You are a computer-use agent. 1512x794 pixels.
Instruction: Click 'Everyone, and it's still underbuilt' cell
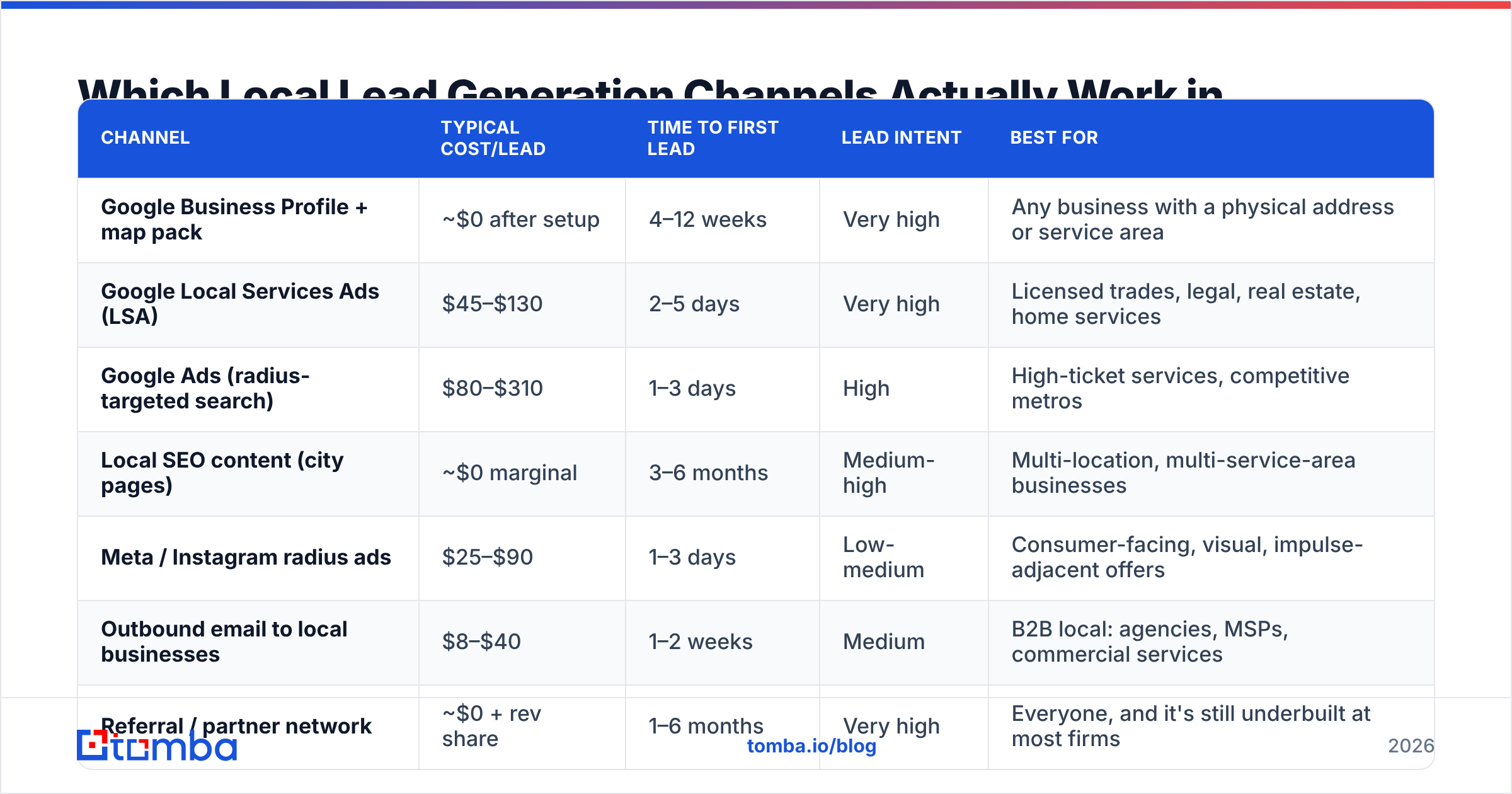click(1191, 726)
